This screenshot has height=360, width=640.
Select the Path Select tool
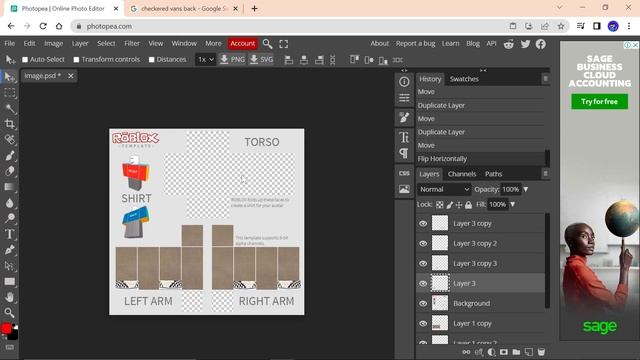[10, 266]
